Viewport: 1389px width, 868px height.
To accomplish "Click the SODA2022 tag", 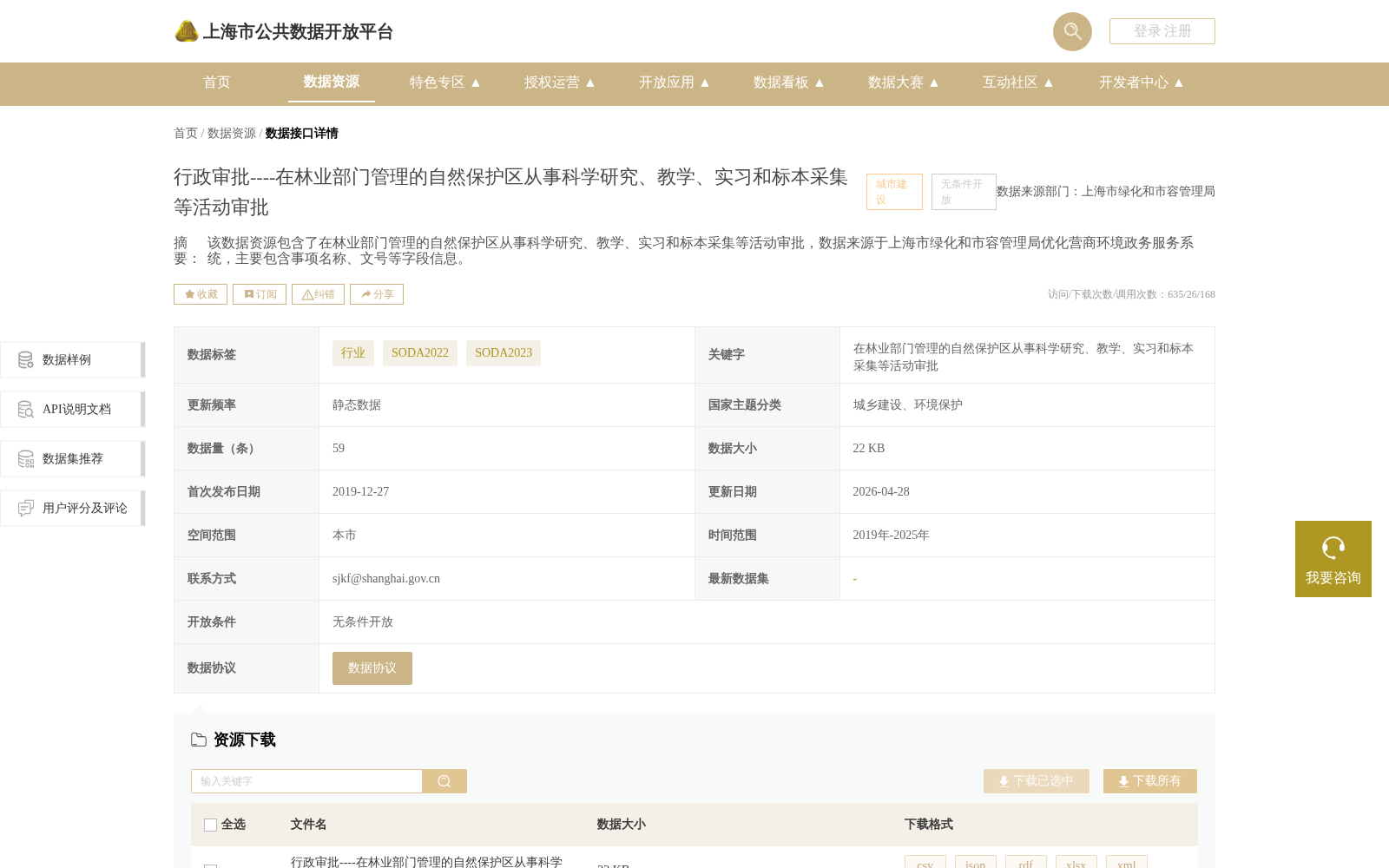I will (x=420, y=352).
